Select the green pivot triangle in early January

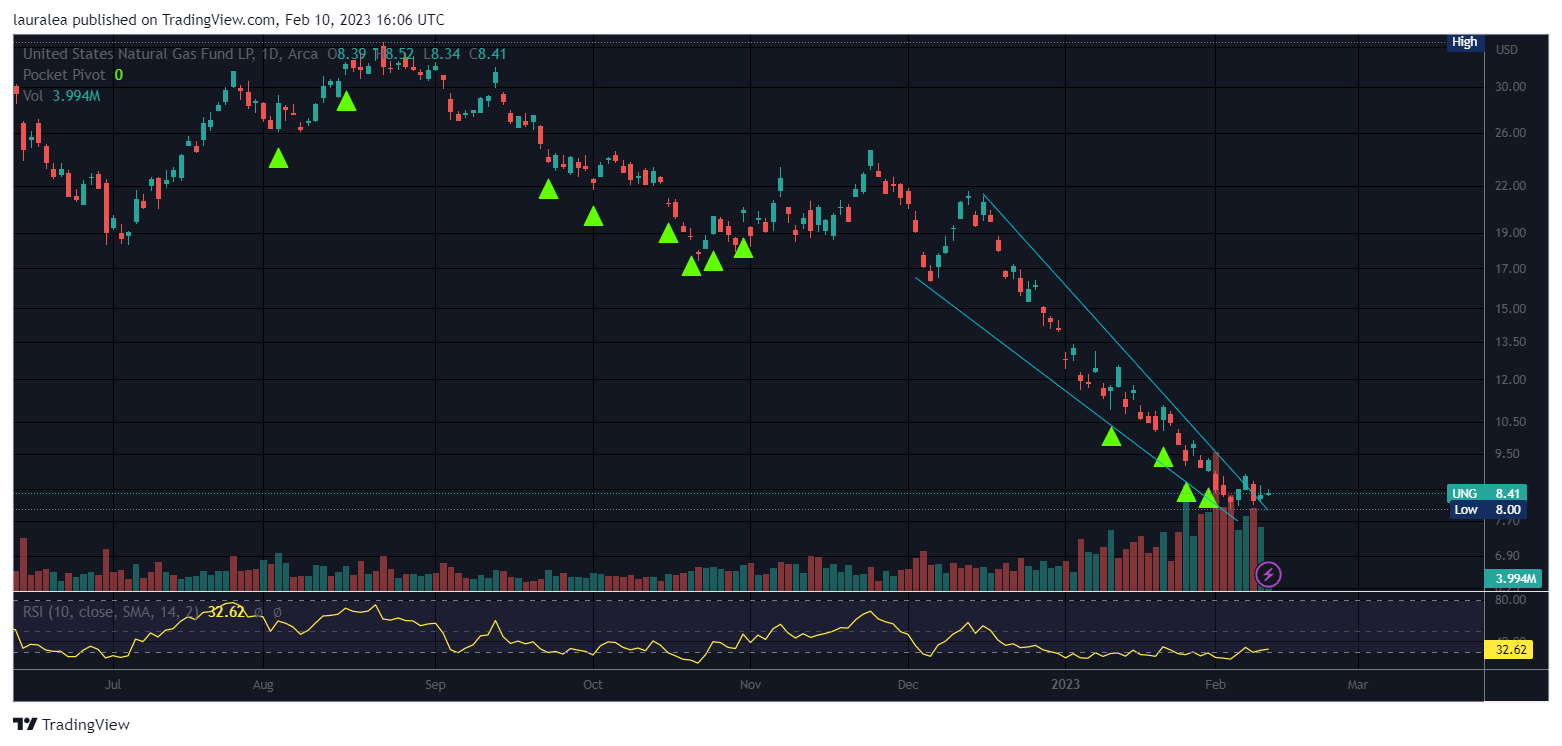[x=1111, y=437]
